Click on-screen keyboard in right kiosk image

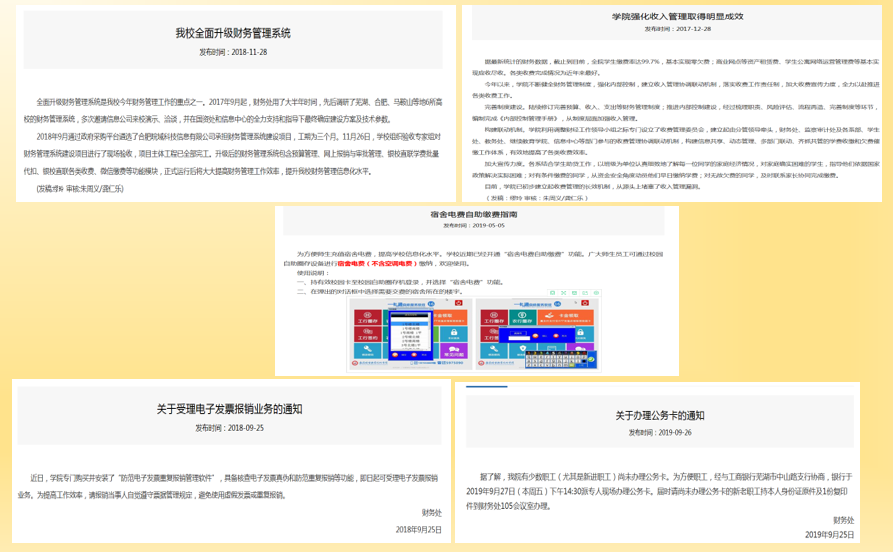561,359
